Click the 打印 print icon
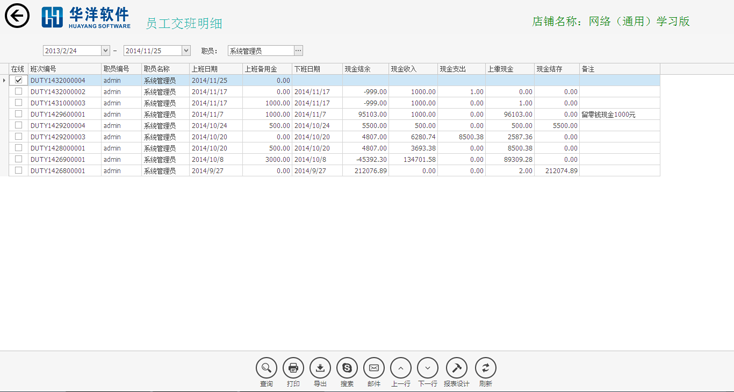Screen dimensions: 734x392 pos(294,368)
